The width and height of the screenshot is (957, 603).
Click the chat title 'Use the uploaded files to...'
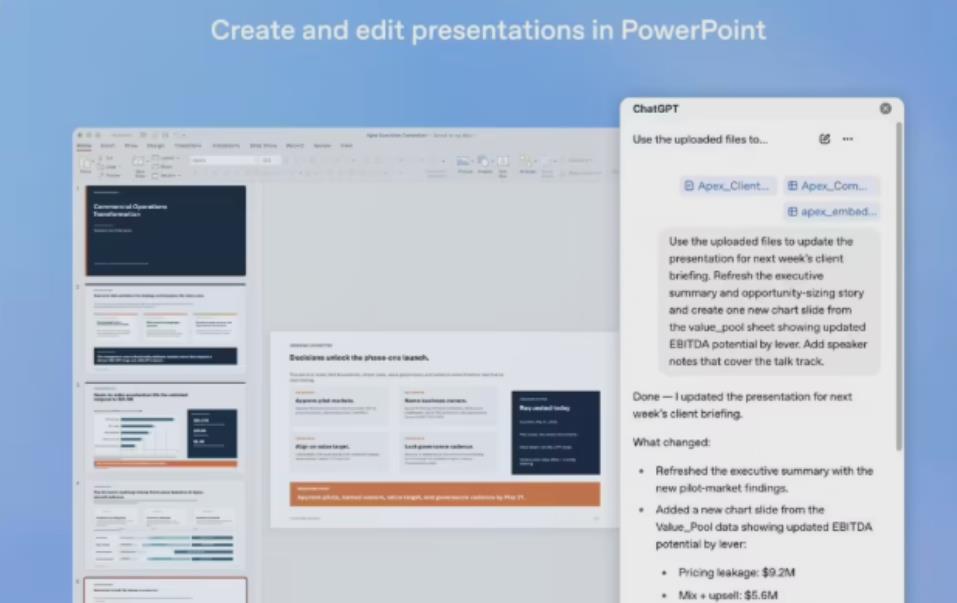(700, 139)
